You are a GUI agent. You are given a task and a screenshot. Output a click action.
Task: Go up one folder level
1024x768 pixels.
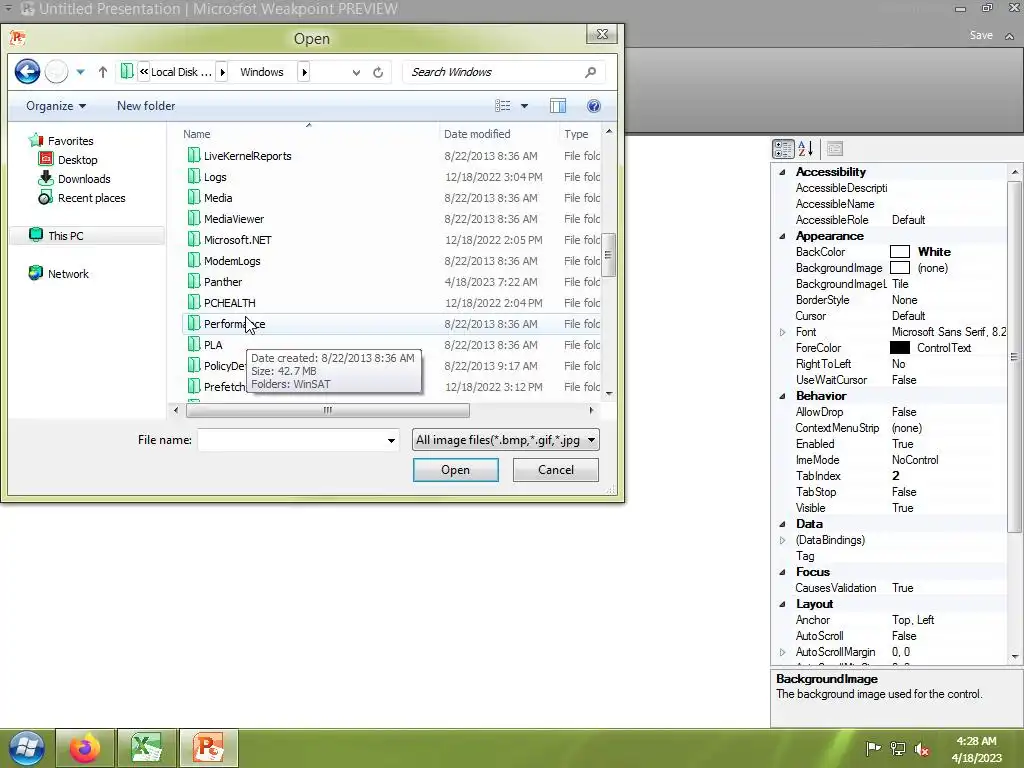(103, 72)
